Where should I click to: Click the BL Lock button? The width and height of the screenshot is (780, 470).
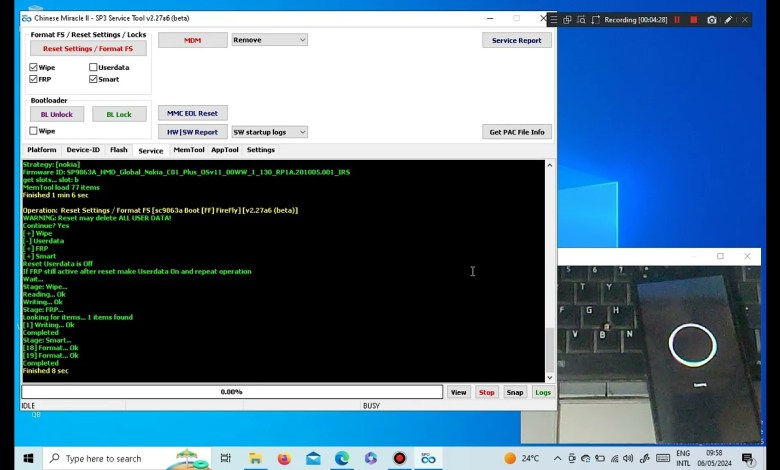(x=119, y=114)
